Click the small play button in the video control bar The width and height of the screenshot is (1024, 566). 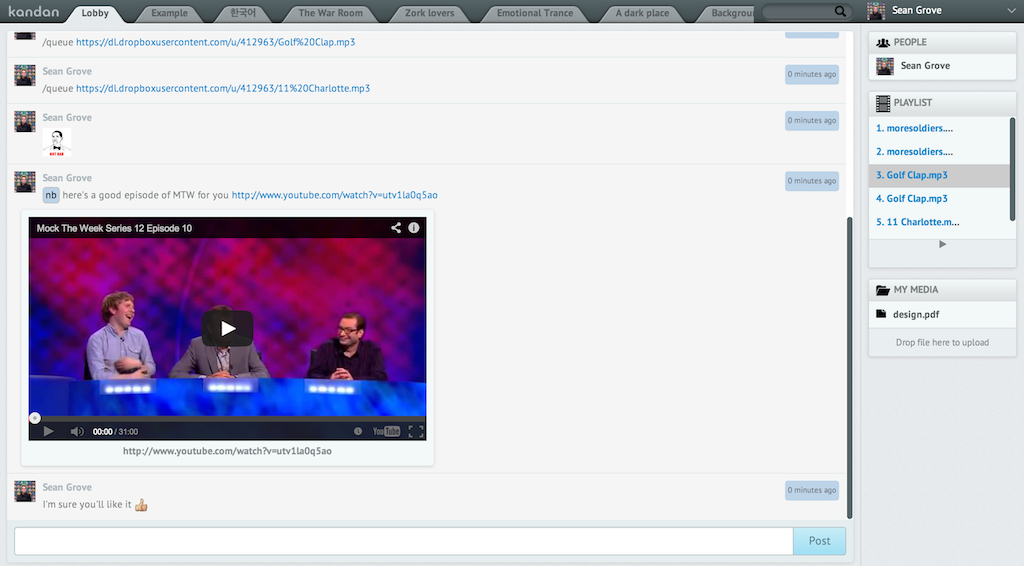(48, 432)
